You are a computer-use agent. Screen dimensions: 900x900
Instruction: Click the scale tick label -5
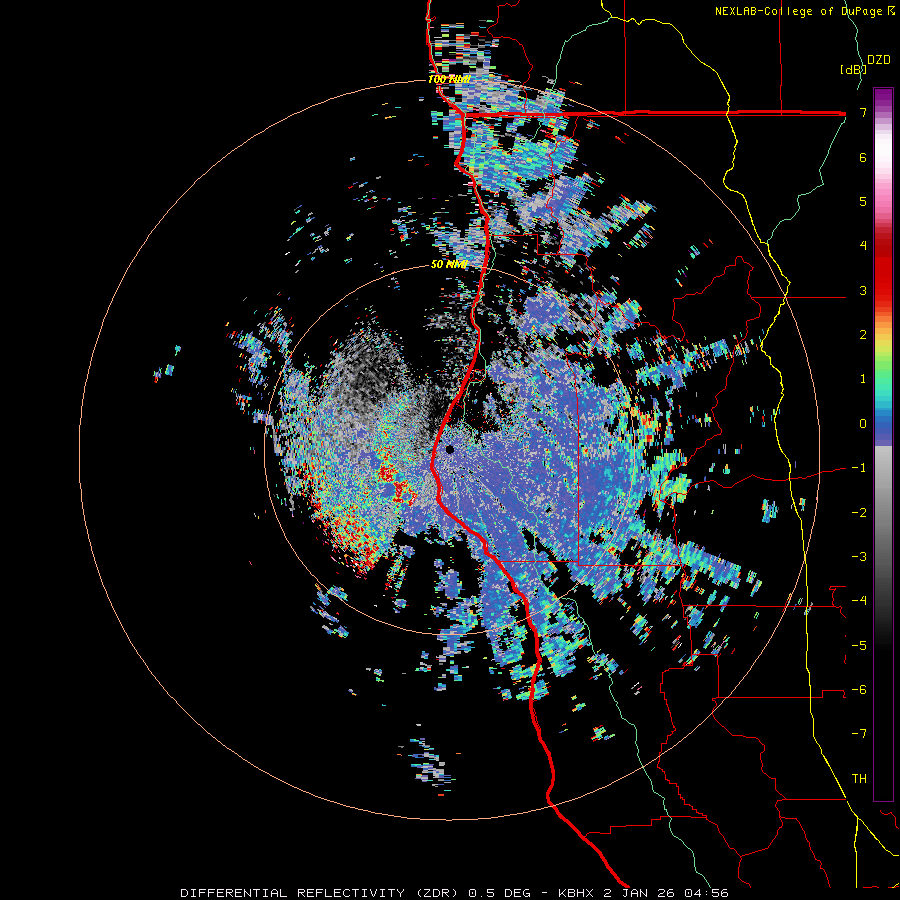pyautogui.click(x=859, y=646)
